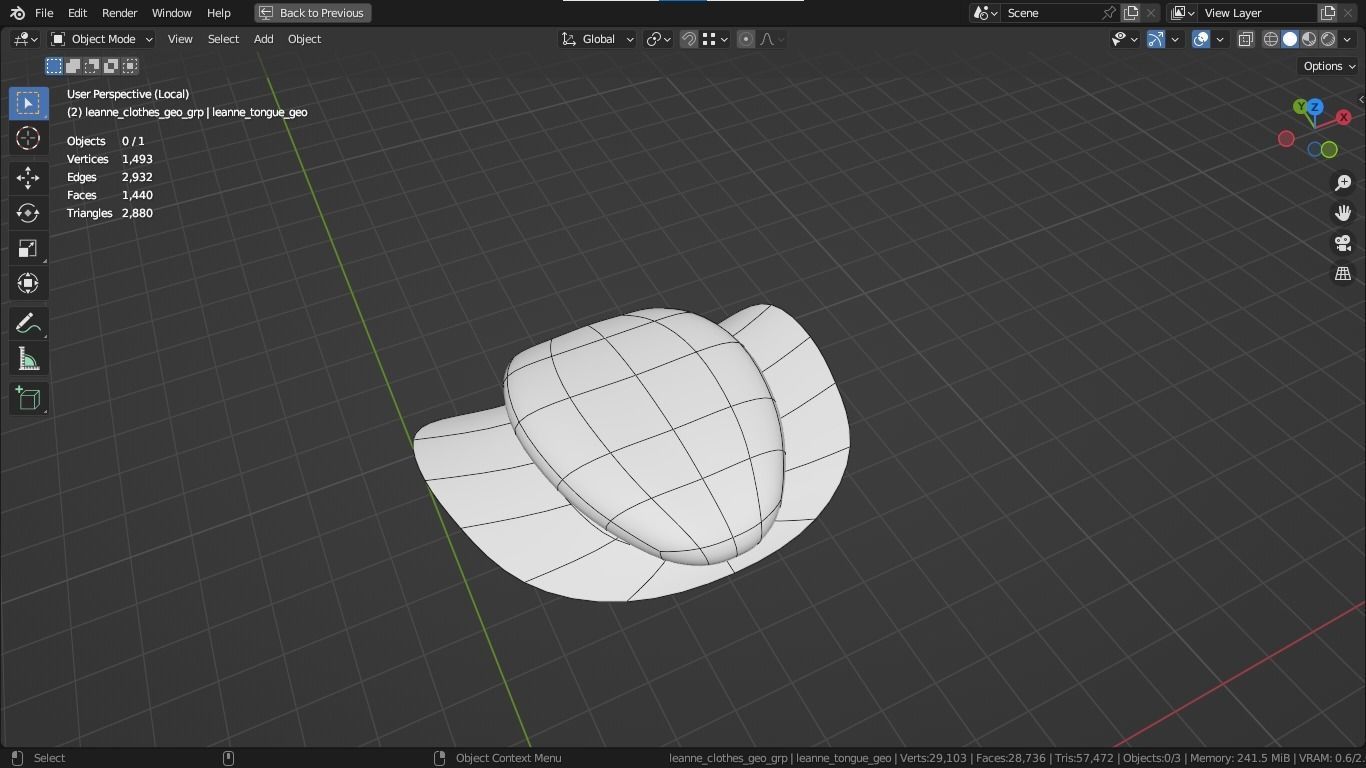Open the Global transform orientation dropdown
1366x768 pixels.
click(597, 39)
